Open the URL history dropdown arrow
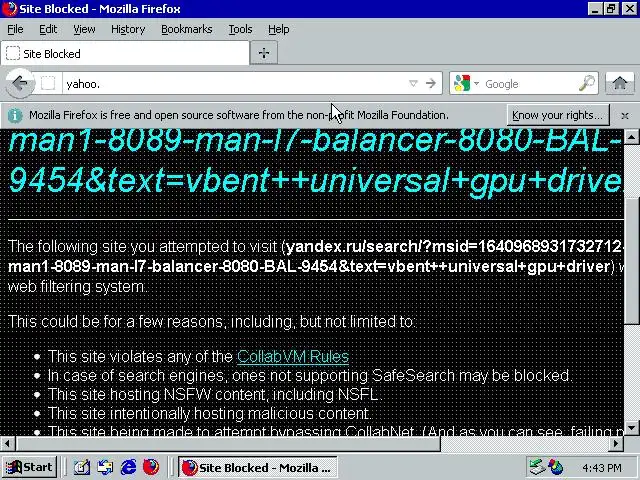640x480 pixels. click(x=413, y=84)
